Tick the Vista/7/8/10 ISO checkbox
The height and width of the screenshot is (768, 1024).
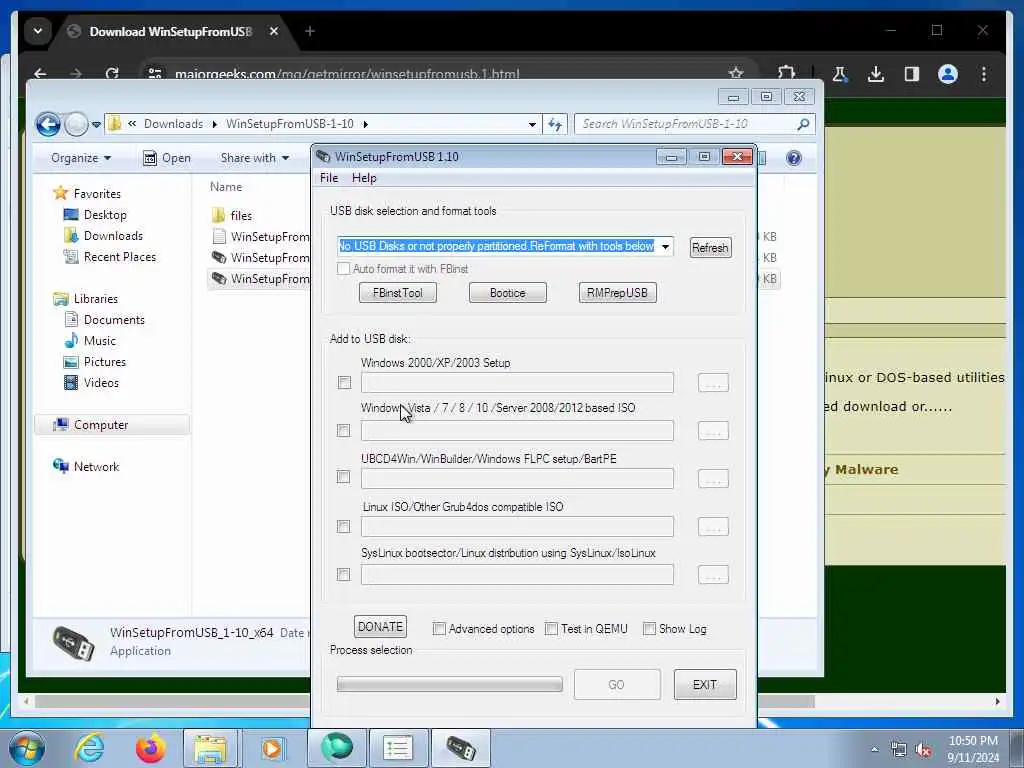(x=344, y=430)
